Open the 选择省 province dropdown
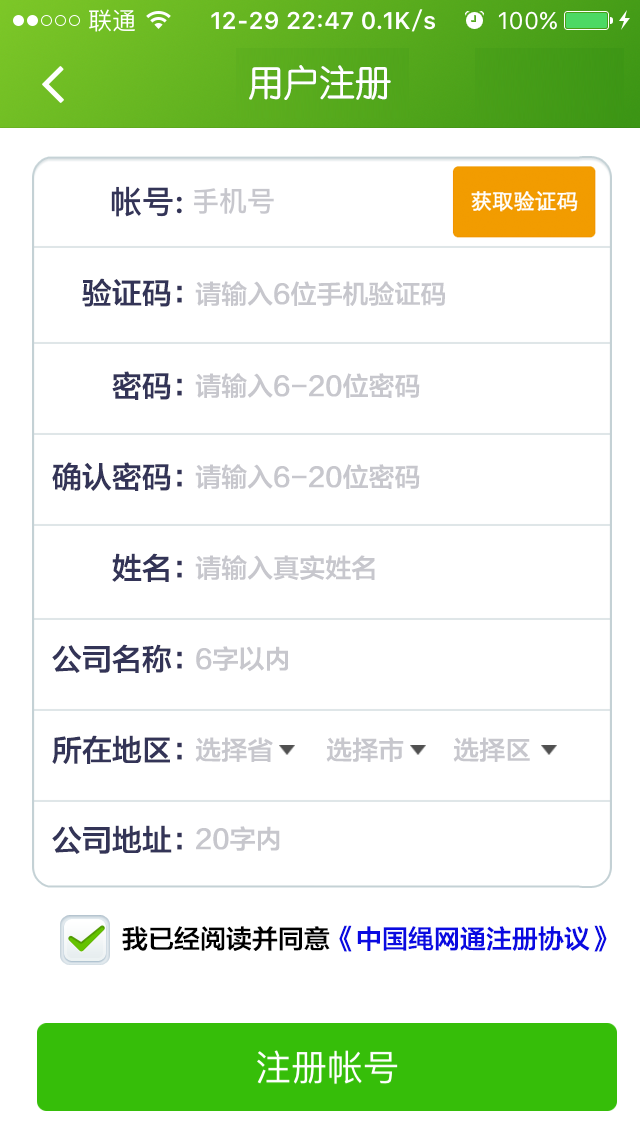 pyautogui.click(x=245, y=750)
